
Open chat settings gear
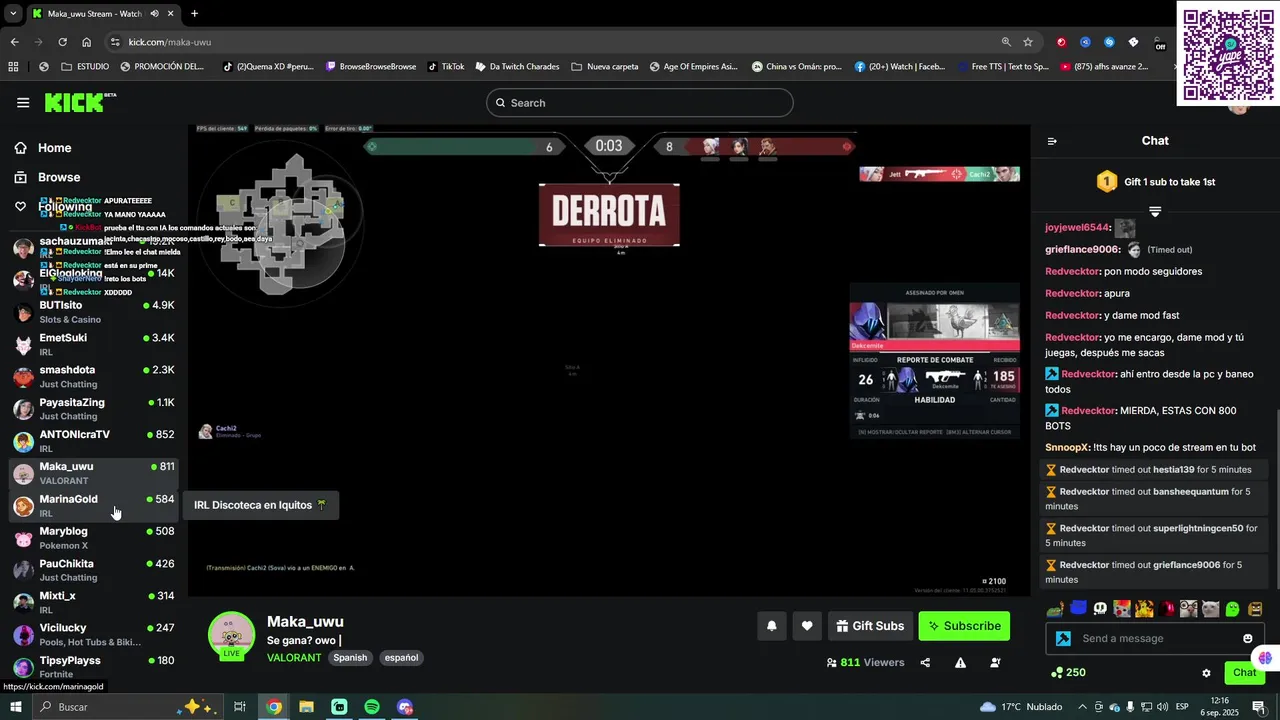coord(1206,673)
